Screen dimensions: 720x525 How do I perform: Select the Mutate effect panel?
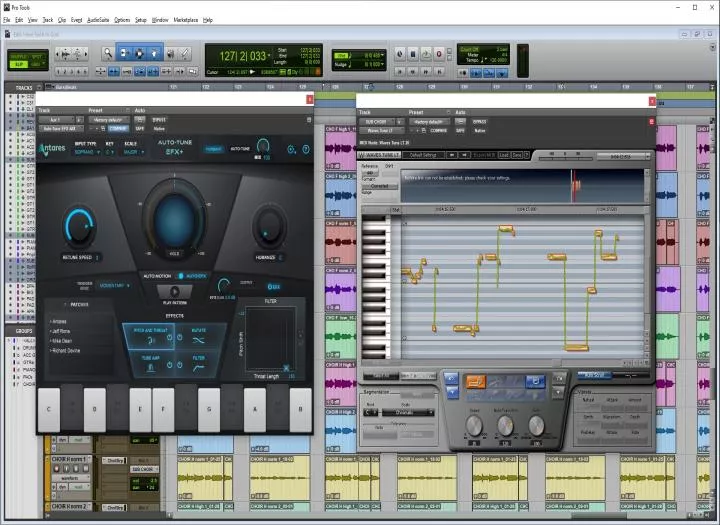(200, 337)
